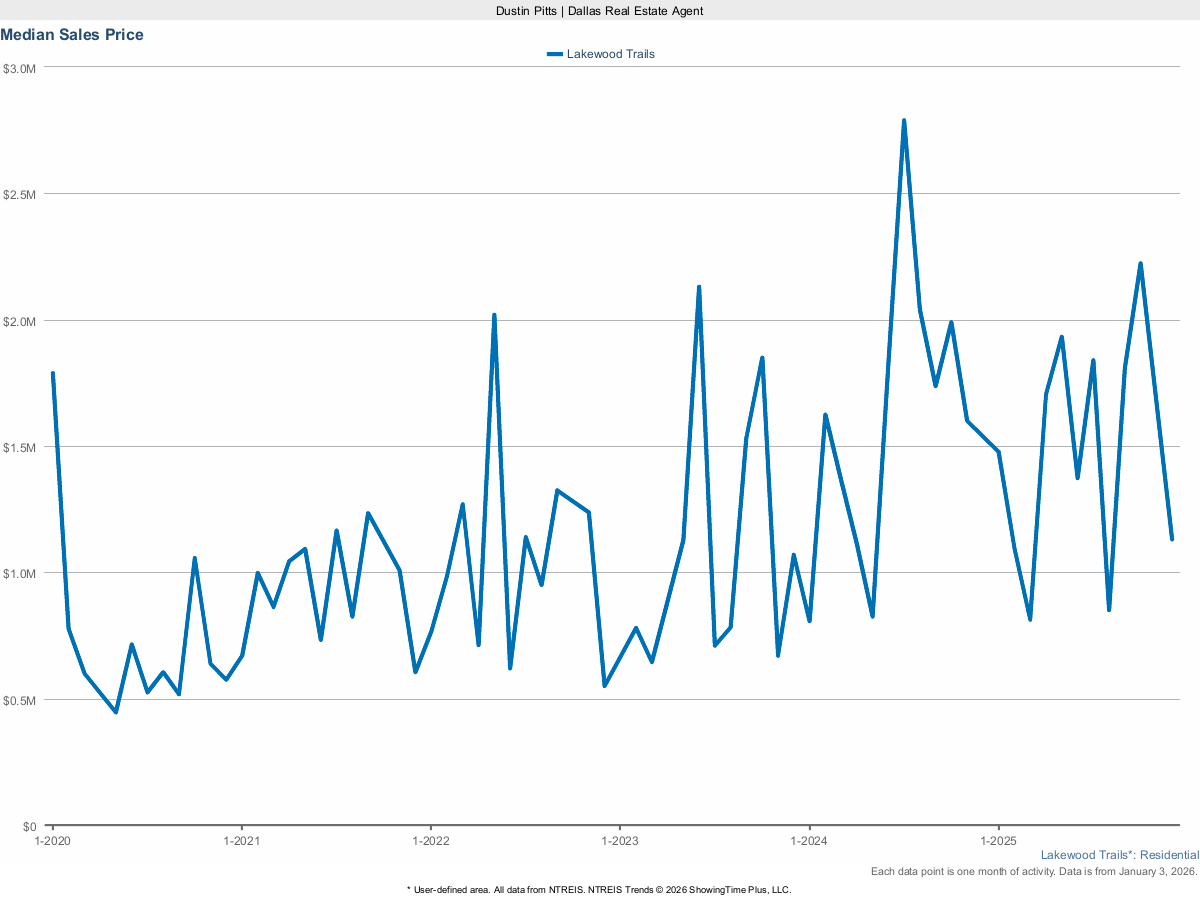Select the blue legend marker above the chart
Viewport: 1200px width, 900px height.
[x=555, y=54]
